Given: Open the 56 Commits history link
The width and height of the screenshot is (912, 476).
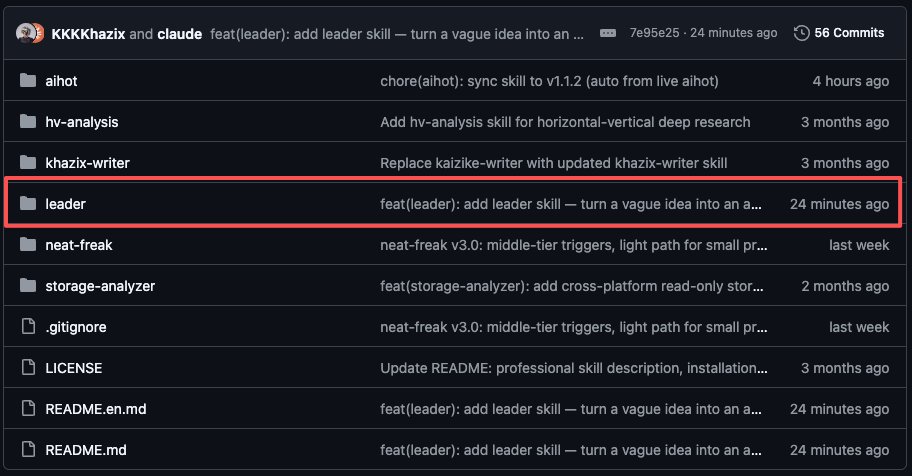Looking at the screenshot, I should [849, 33].
